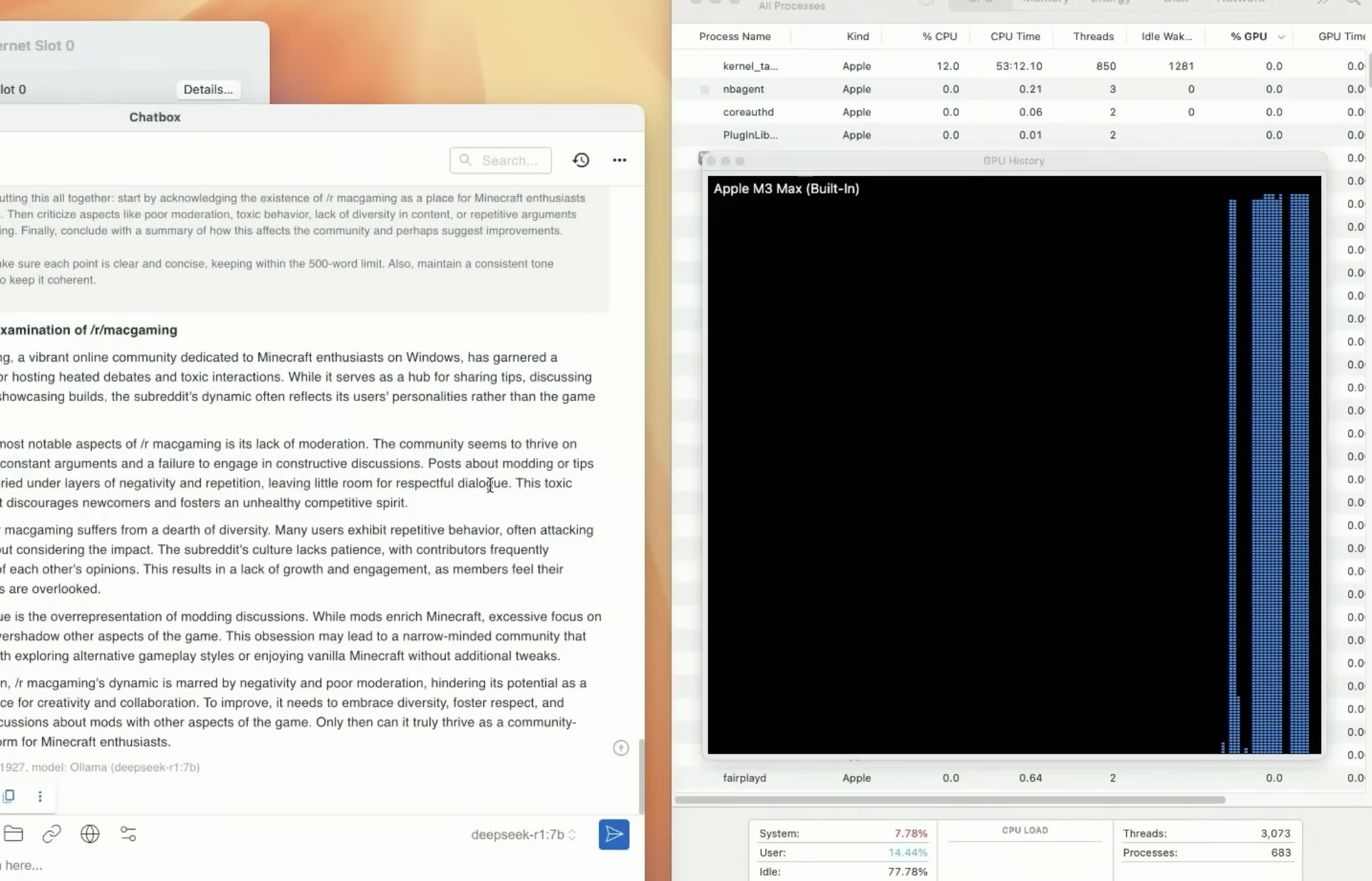Toggle sort order chevron on % GPU column
This screenshot has height=881, width=1372.
1281,37
